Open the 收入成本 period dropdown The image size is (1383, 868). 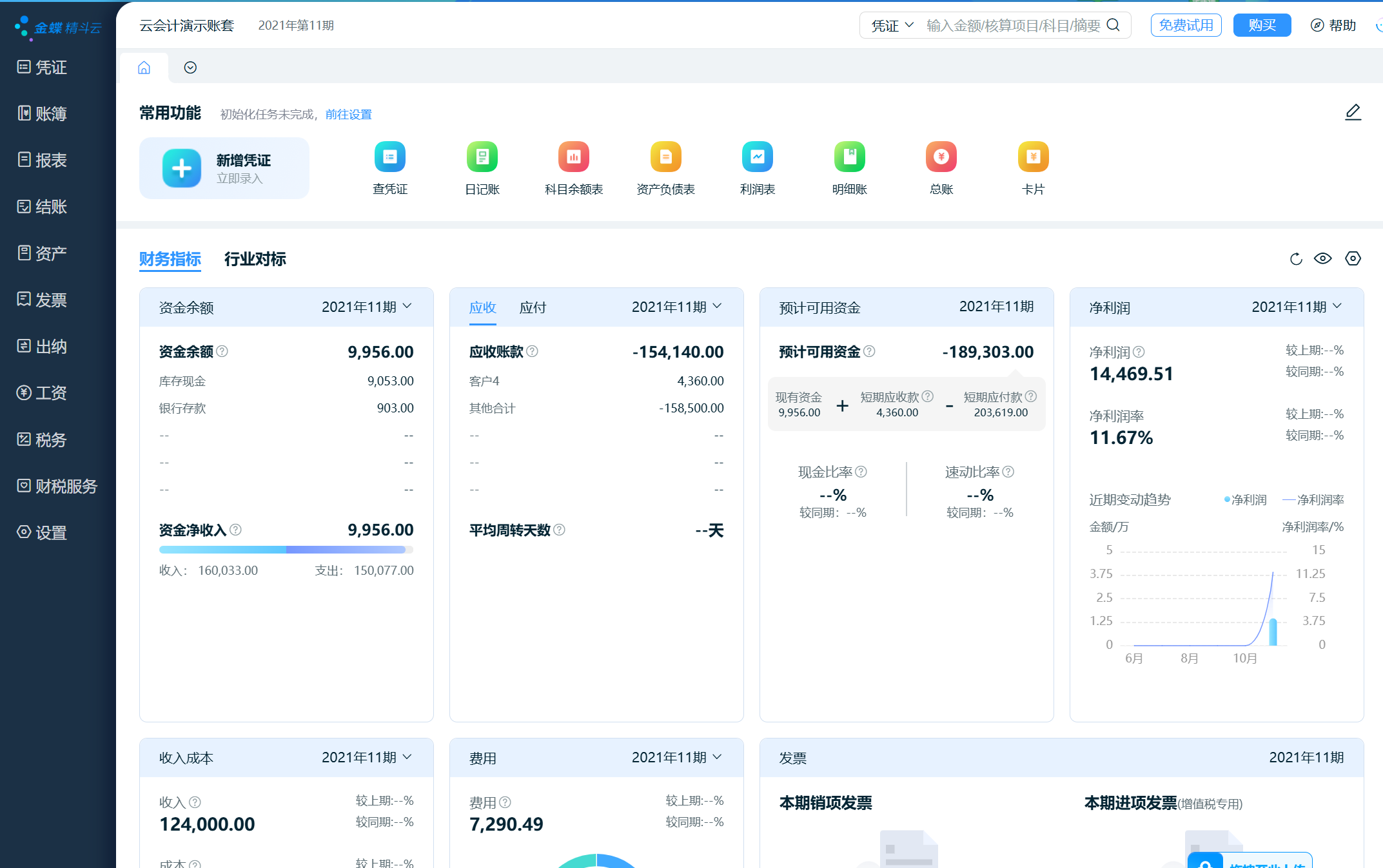tap(367, 757)
